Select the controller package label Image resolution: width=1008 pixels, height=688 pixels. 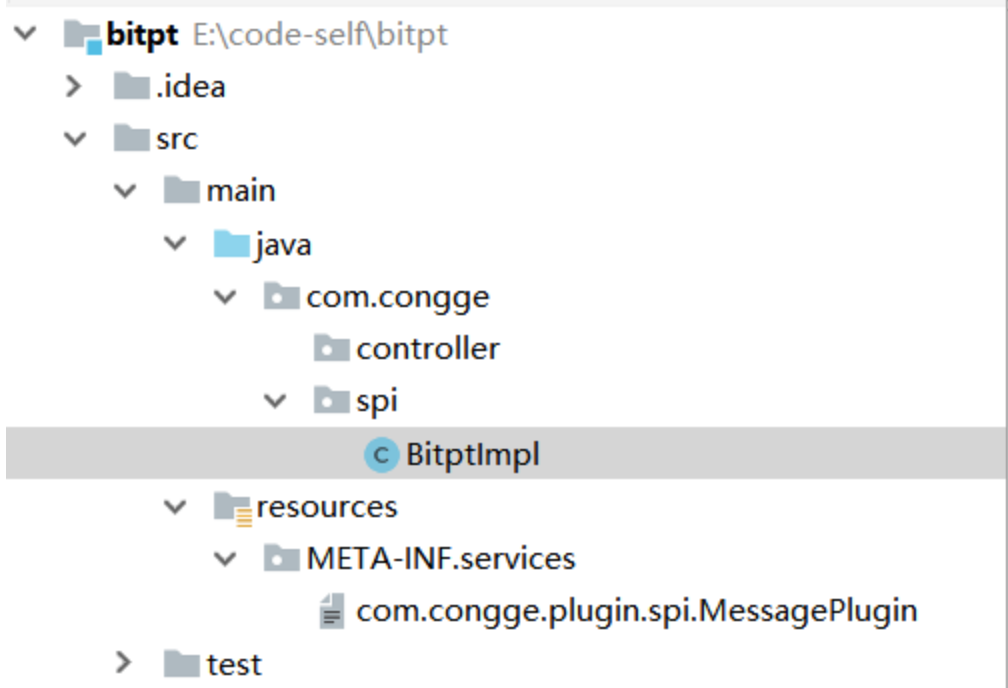click(428, 349)
